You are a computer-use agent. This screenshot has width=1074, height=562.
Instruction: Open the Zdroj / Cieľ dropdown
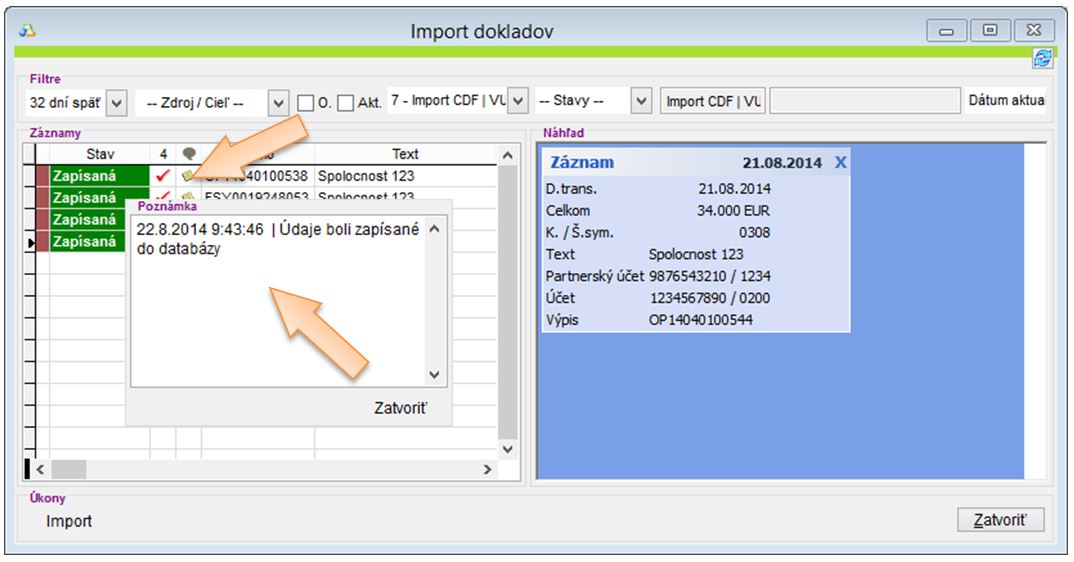click(x=279, y=102)
